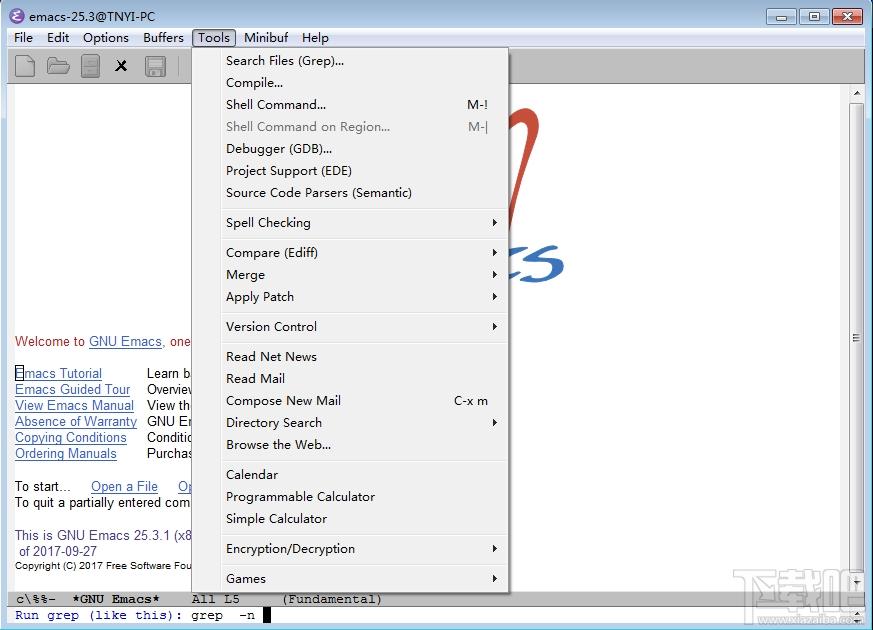Open the Calendar menu item
Image resolution: width=873 pixels, height=630 pixels.
click(351, 475)
